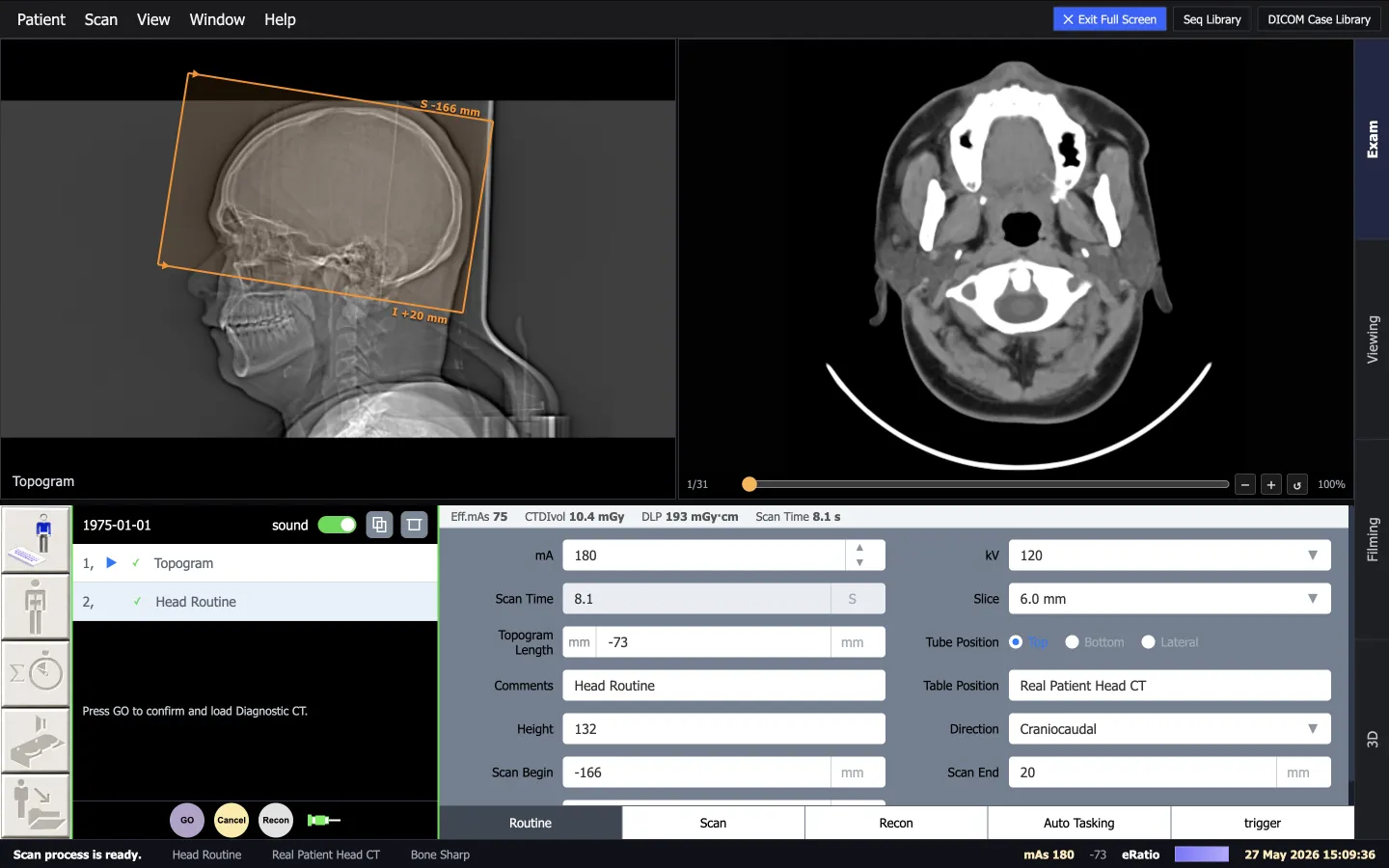Select the Head Routine sequence row

click(x=256, y=602)
